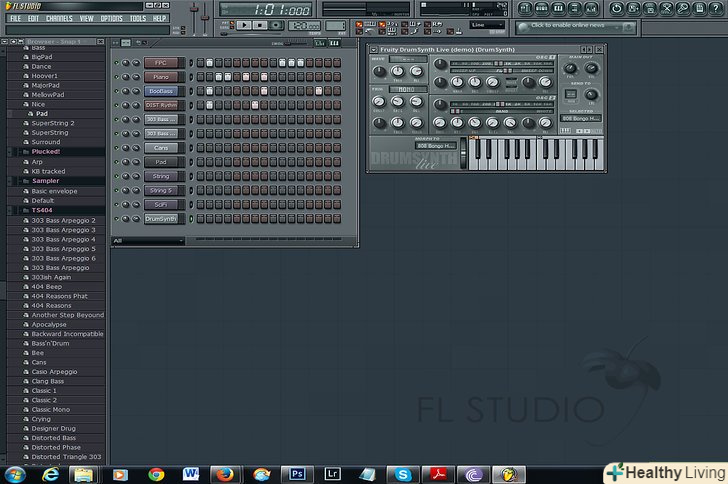The height and width of the screenshot is (484, 728).
Task: Click the Microsoft Word taskbar icon
Action: pos(191,474)
